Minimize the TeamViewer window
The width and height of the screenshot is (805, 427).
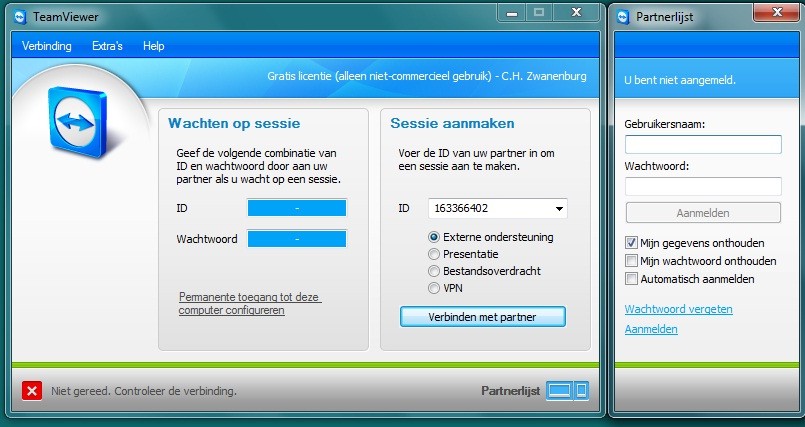coord(512,13)
